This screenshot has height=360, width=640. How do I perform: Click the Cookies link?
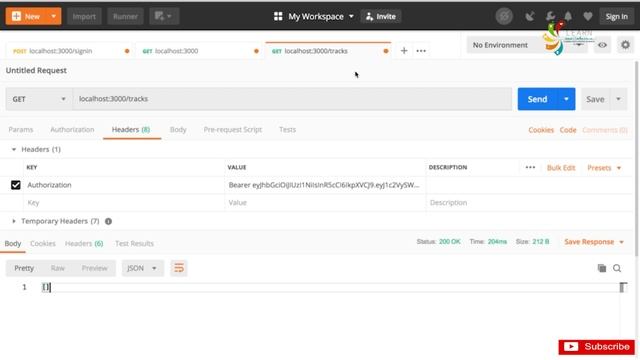(541, 130)
